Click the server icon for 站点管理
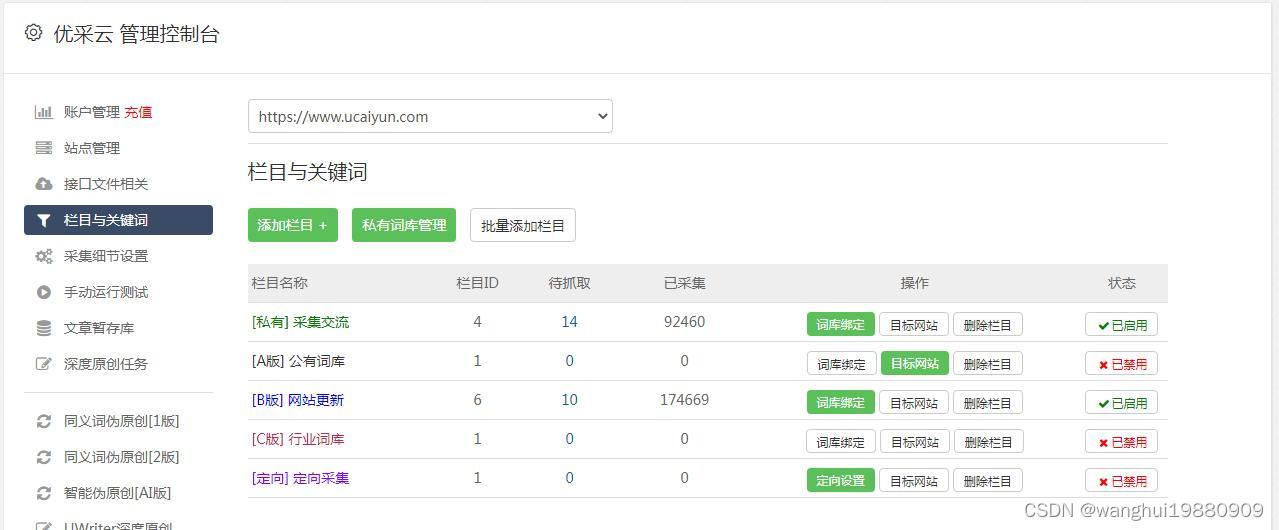Viewport: 1279px width, 530px height. click(x=43, y=148)
